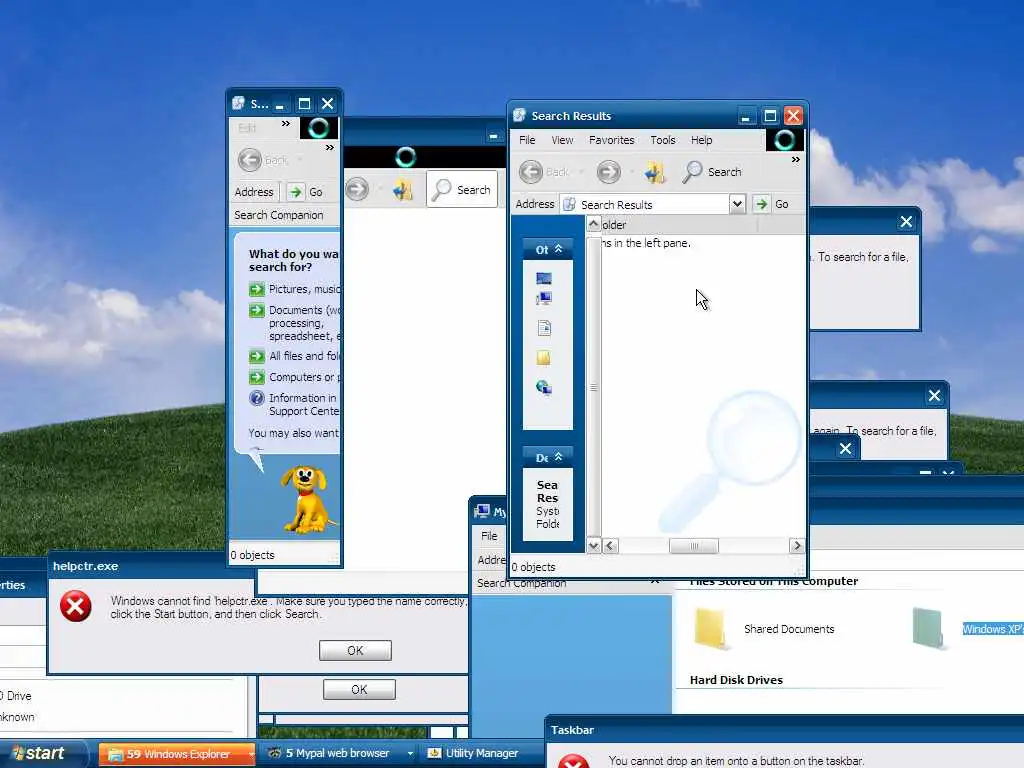Open Favorites menu in Search Results window
Screen dimensions: 1024x768
coord(611,140)
